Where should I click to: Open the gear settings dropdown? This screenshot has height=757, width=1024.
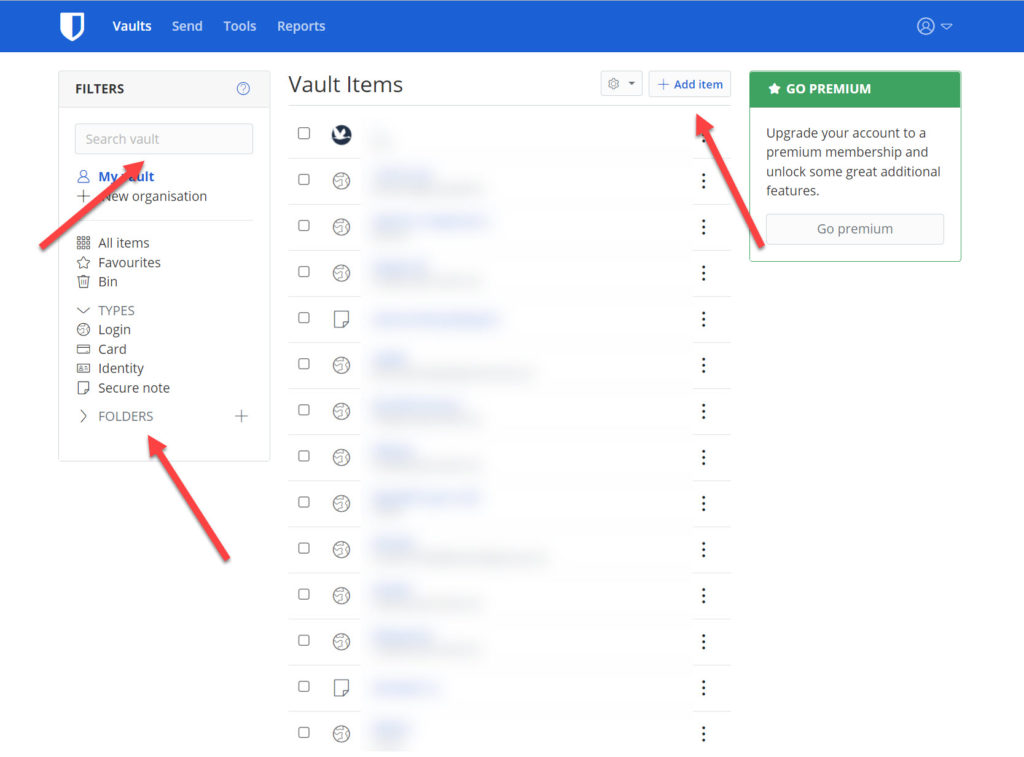(x=621, y=84)
